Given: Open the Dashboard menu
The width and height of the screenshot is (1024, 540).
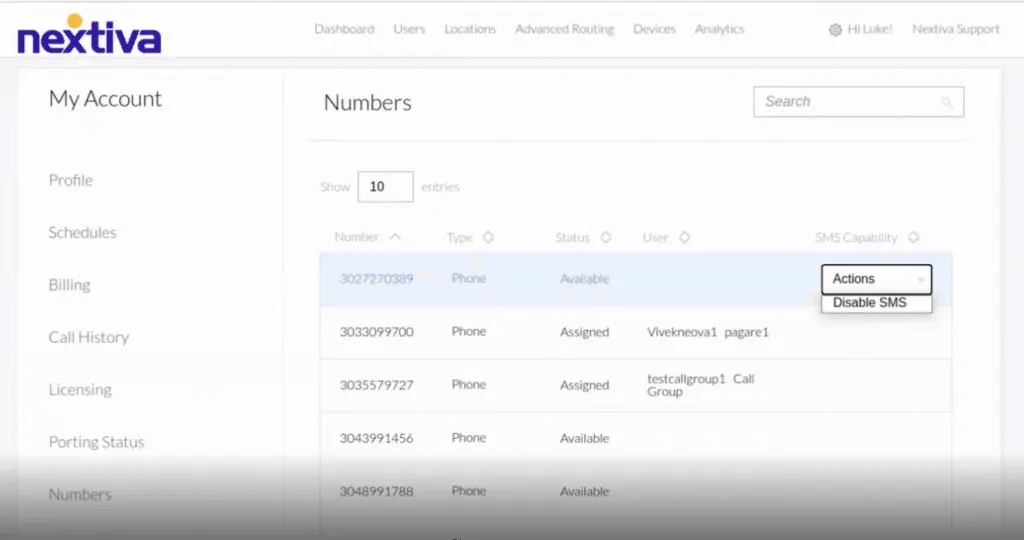Looking at the screenshot, I should pos(344,29).
